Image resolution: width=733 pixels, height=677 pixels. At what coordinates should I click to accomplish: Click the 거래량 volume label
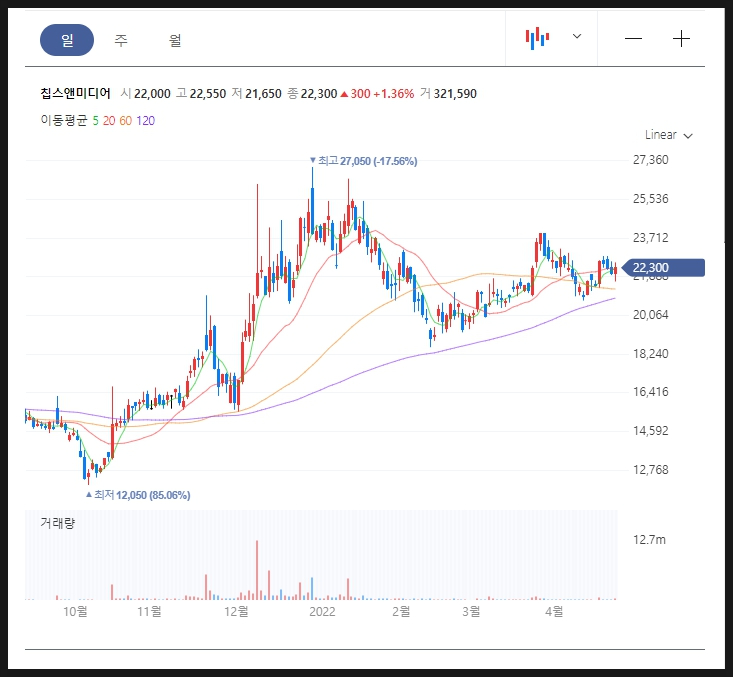[57, 523]
